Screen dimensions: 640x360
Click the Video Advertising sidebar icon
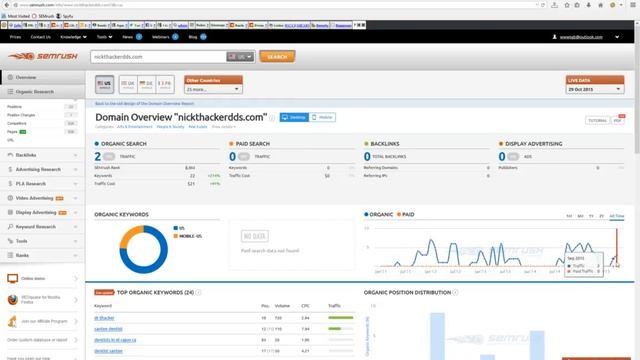(x=10, y=198)
